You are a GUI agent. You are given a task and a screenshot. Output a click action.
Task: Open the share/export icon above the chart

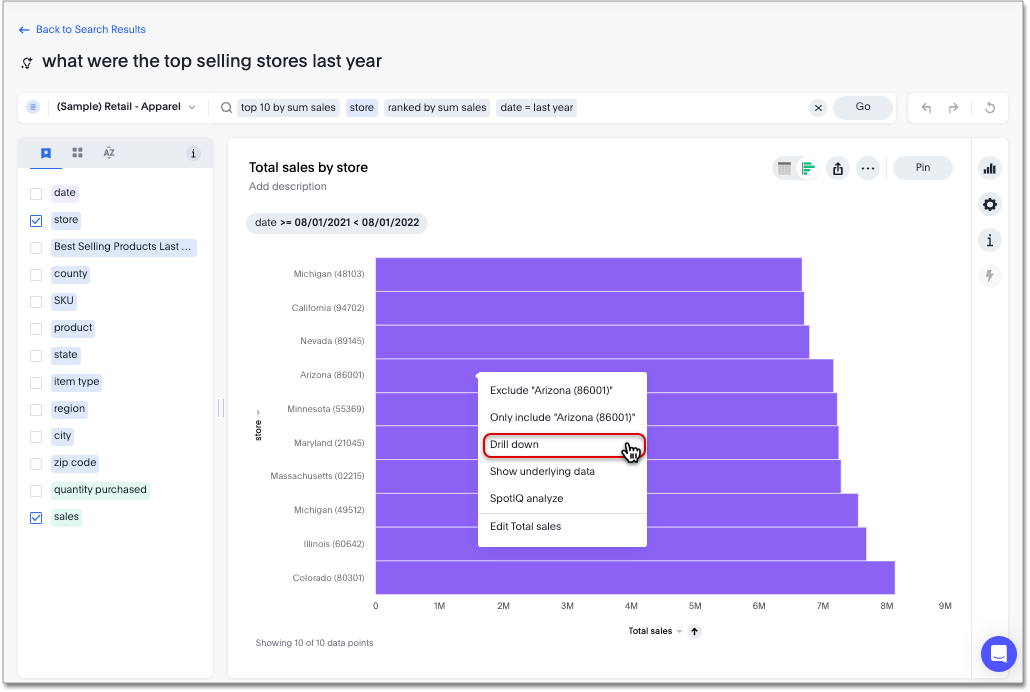click(x=838, y=169)
